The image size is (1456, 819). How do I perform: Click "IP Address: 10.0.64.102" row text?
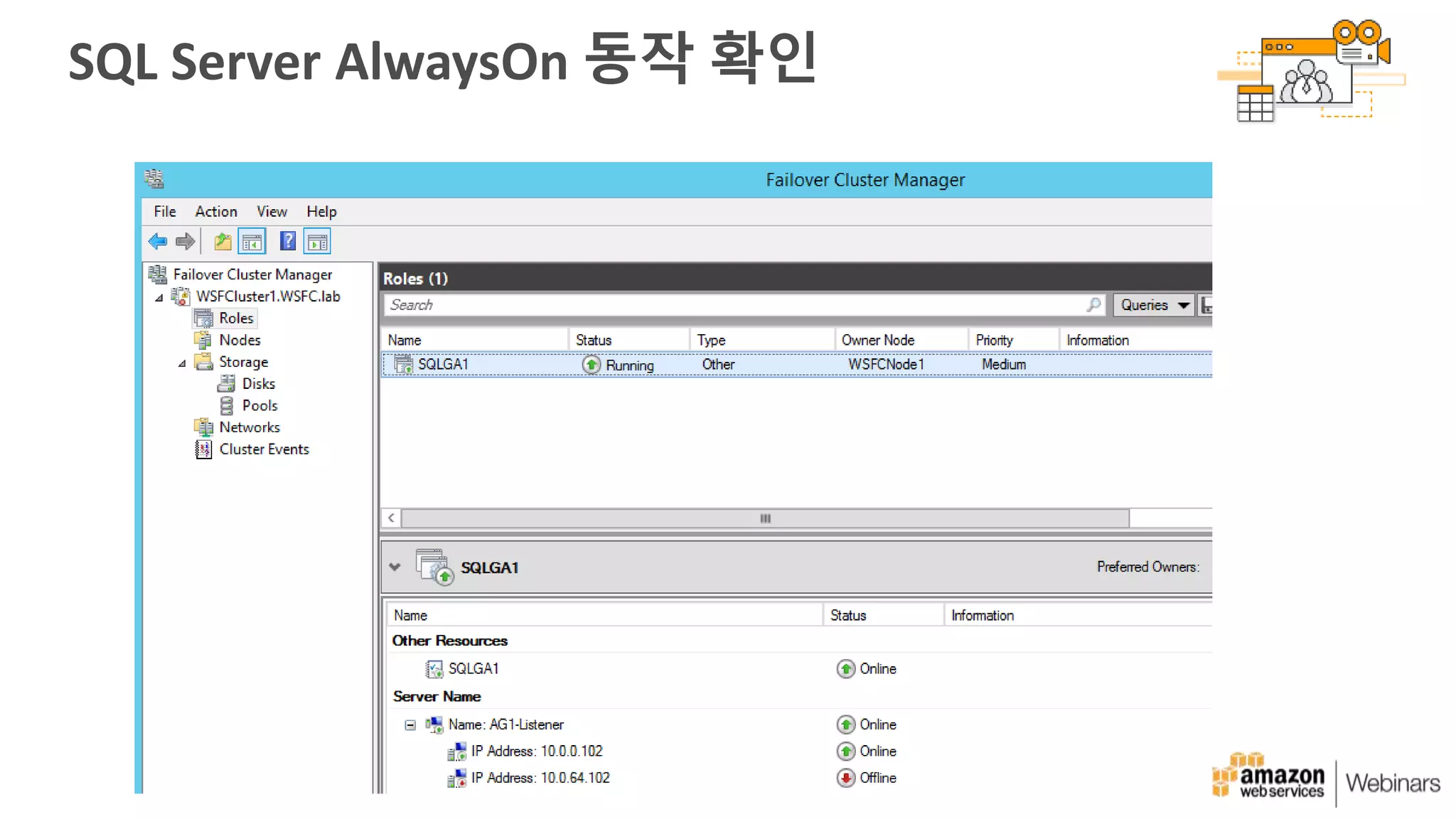540,778
